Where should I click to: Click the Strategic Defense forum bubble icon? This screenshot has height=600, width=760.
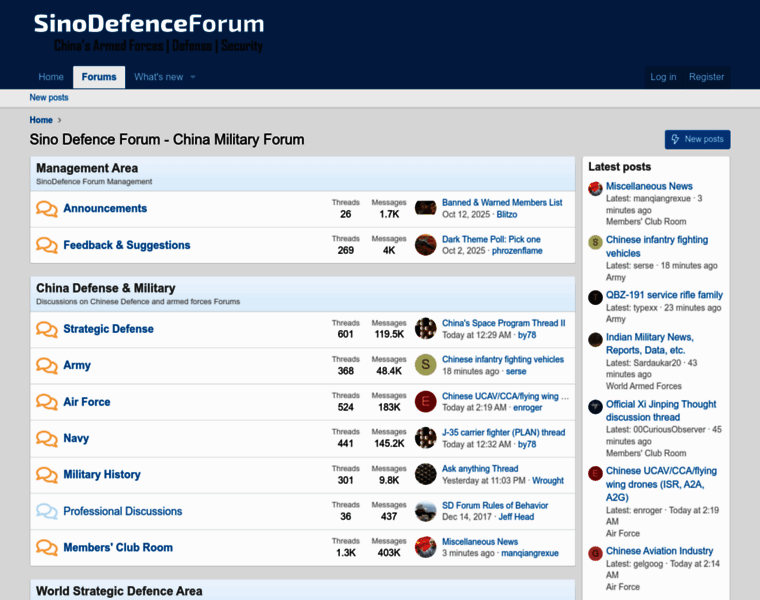point(47,329)
